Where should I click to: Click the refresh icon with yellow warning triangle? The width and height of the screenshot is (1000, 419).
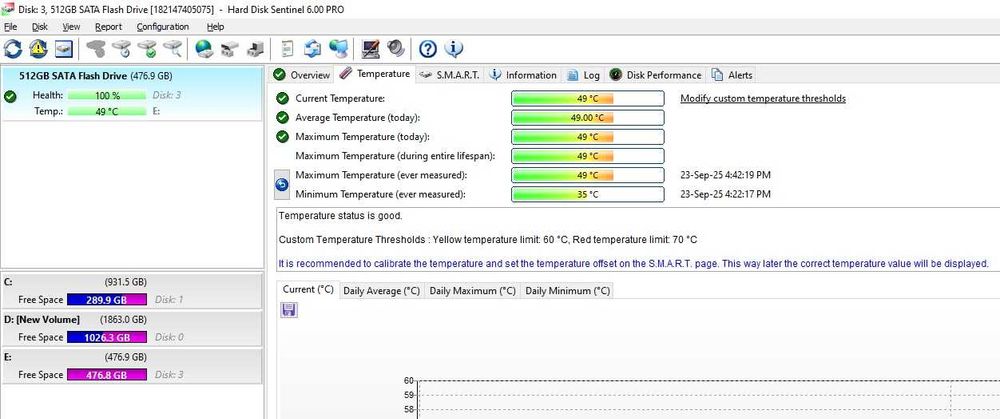38,48
